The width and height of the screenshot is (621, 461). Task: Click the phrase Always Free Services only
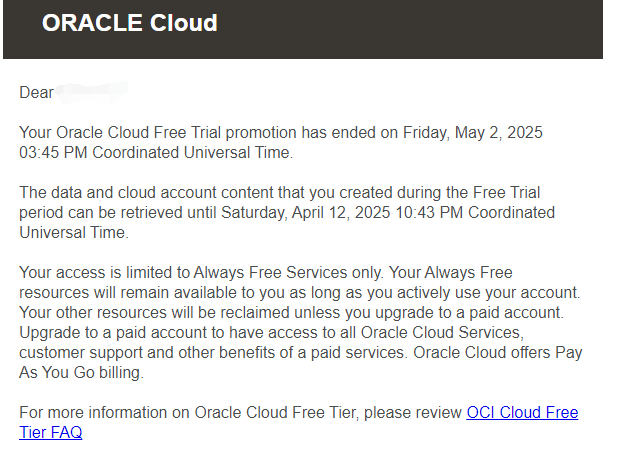[x=288, y=272]
